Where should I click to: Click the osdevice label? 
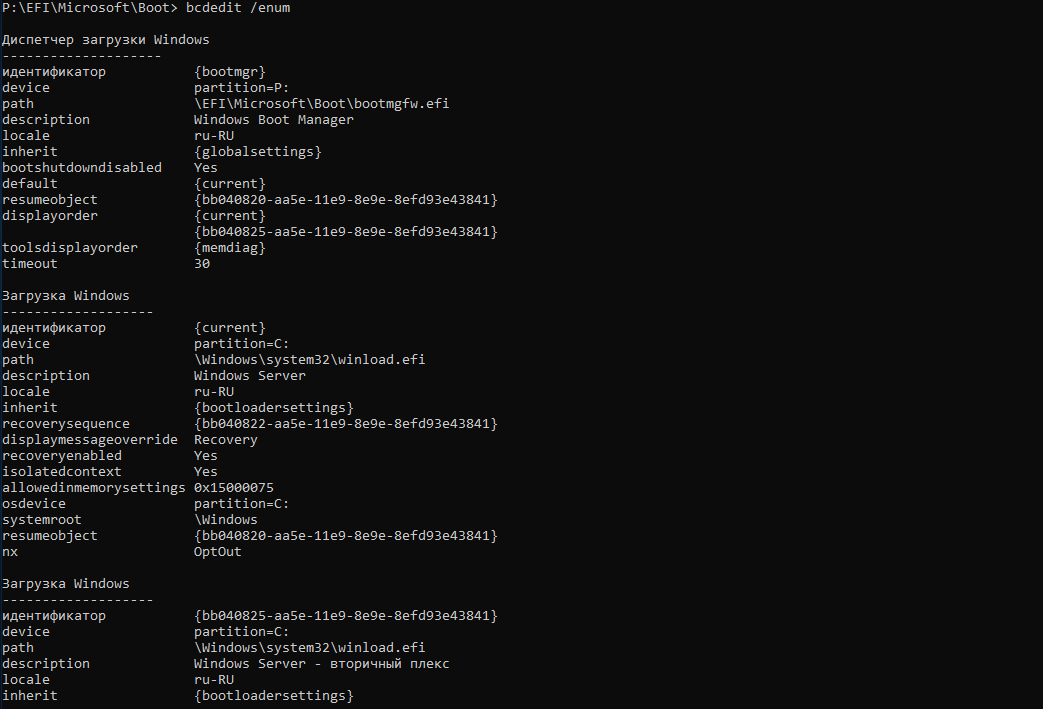34,504
